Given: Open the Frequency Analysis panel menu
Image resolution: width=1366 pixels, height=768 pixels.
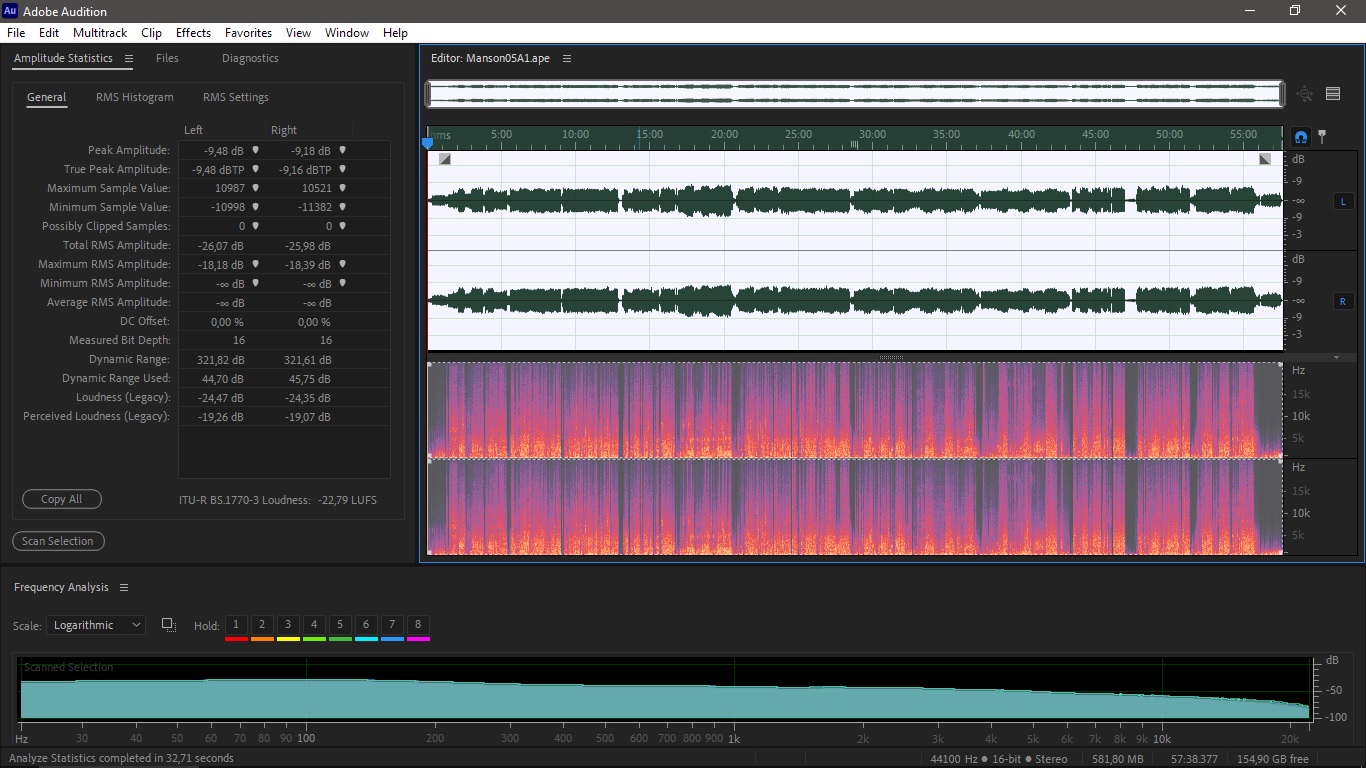Looking at the screenshot, I should pyautogui.click(x=124, y=587).
